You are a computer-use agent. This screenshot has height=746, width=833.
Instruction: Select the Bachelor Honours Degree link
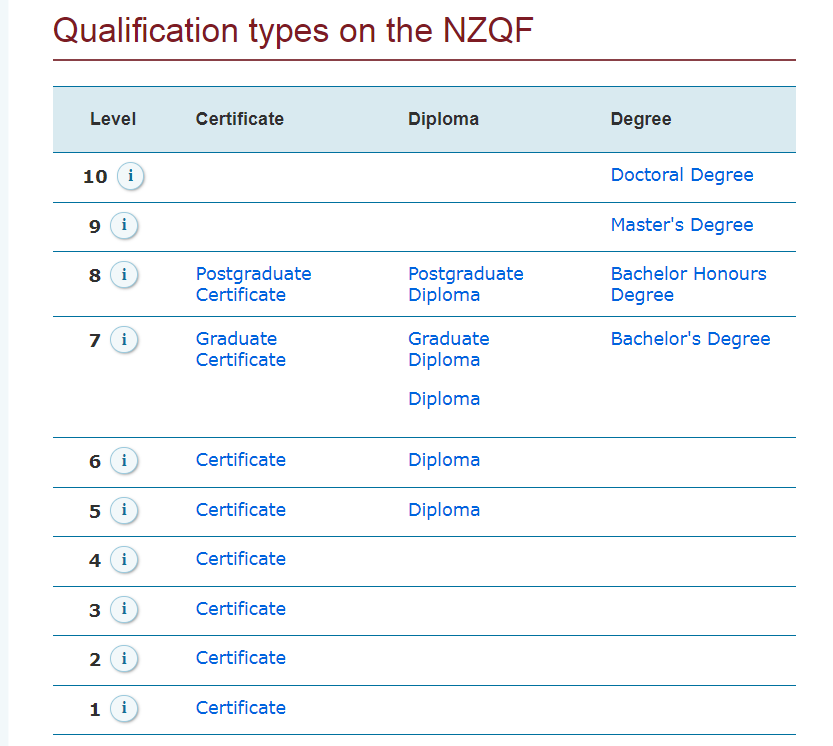pyautogui.click(x=688, y=284)
